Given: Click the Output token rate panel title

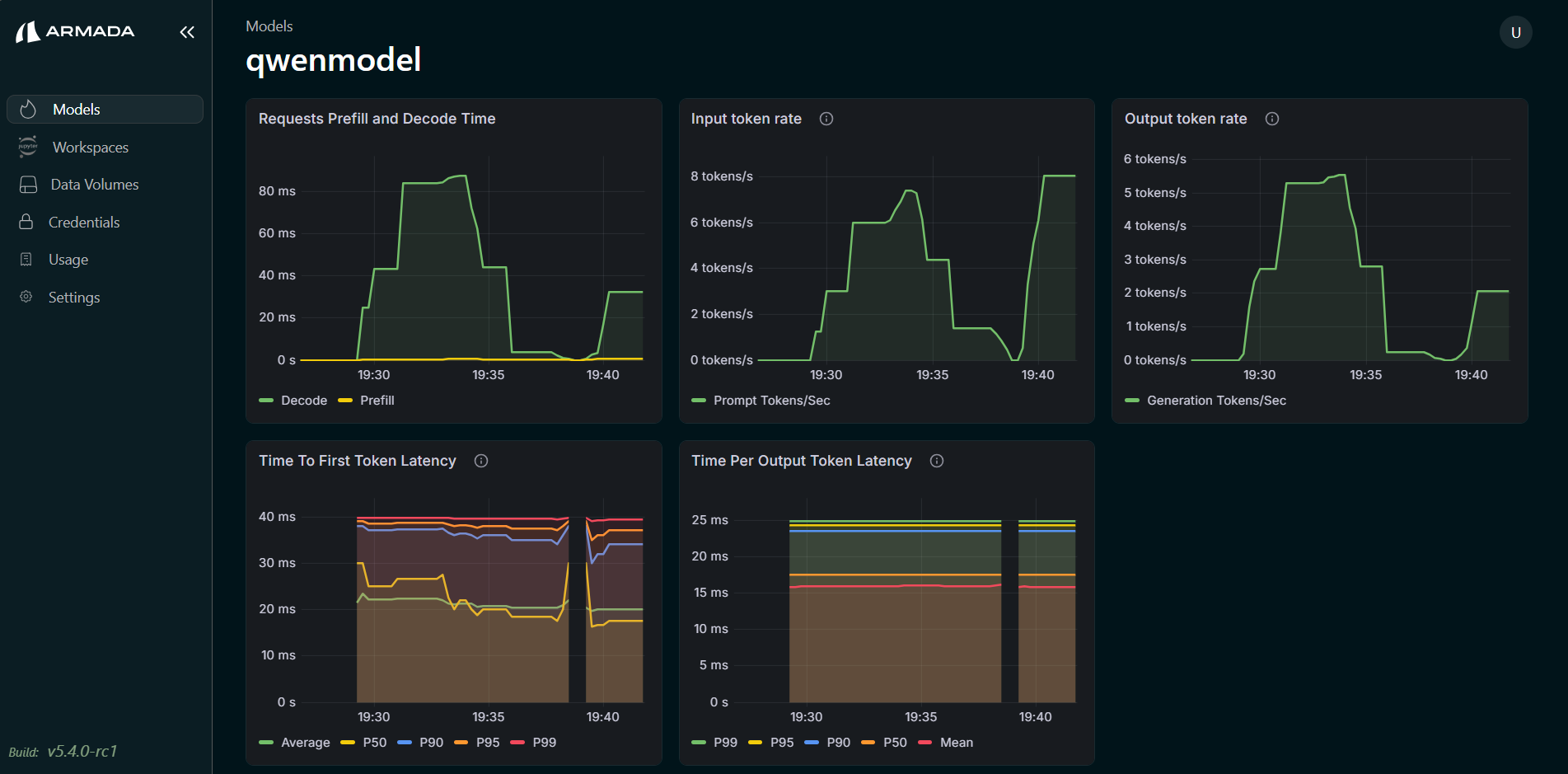Looking at the screenshot, I should click(x=1186, y=119).
